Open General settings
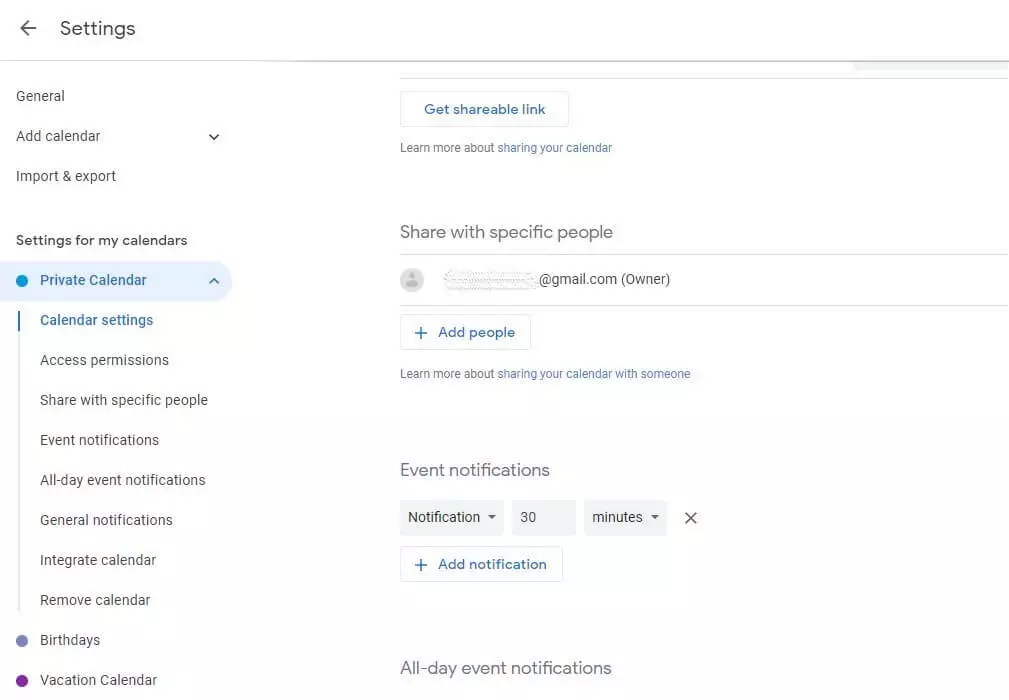The image size is (1009, 700). click(x=41, y=97)
